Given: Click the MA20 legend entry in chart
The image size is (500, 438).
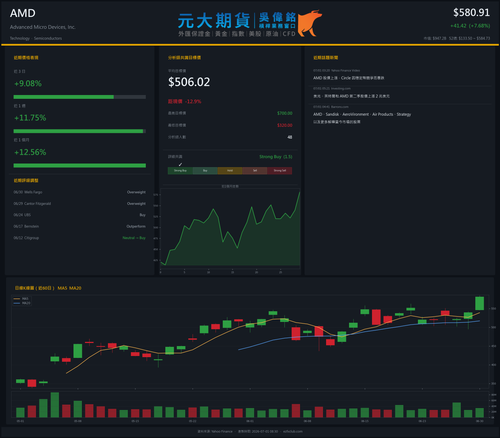Looking at the screenshot, I should 22,303.
